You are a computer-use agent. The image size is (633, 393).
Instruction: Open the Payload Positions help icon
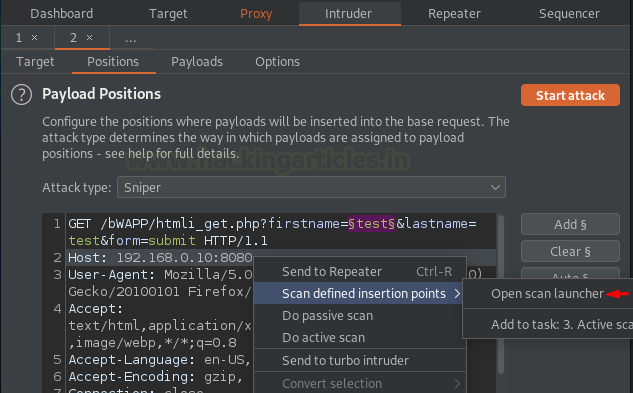tap(21, 95)
